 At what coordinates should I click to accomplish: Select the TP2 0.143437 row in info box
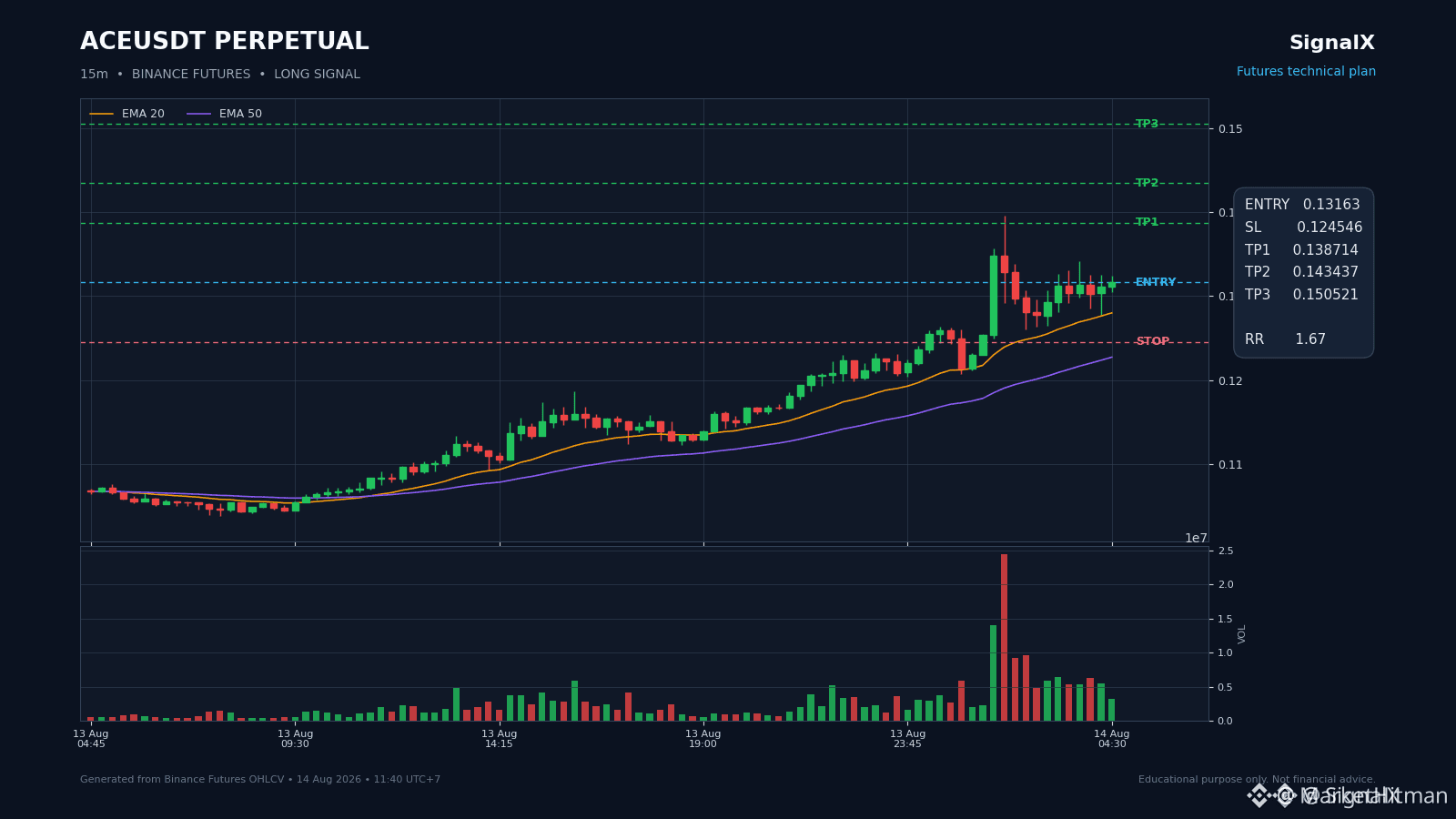(x=1301, y=272)
